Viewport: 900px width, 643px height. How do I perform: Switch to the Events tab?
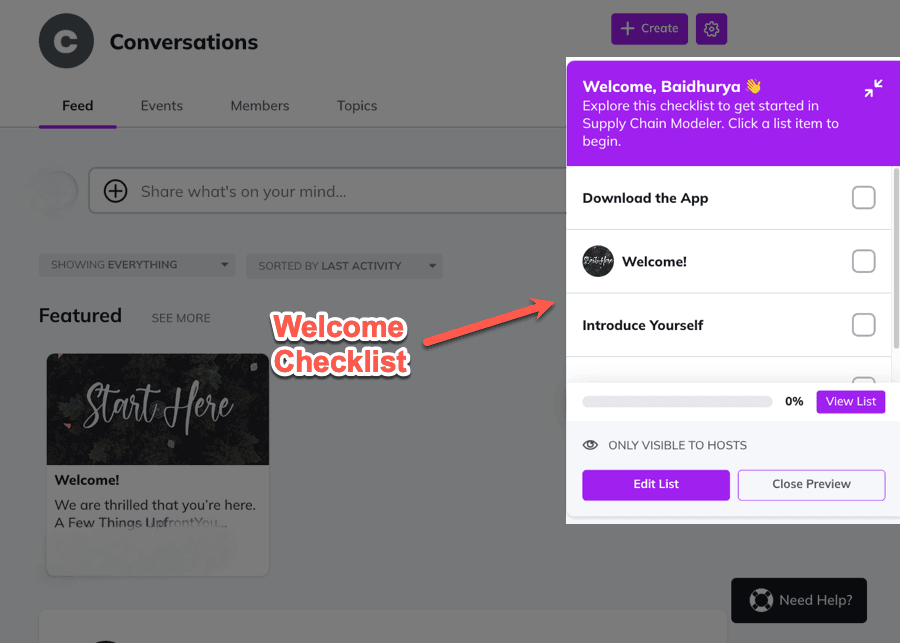tap(161, 106)
